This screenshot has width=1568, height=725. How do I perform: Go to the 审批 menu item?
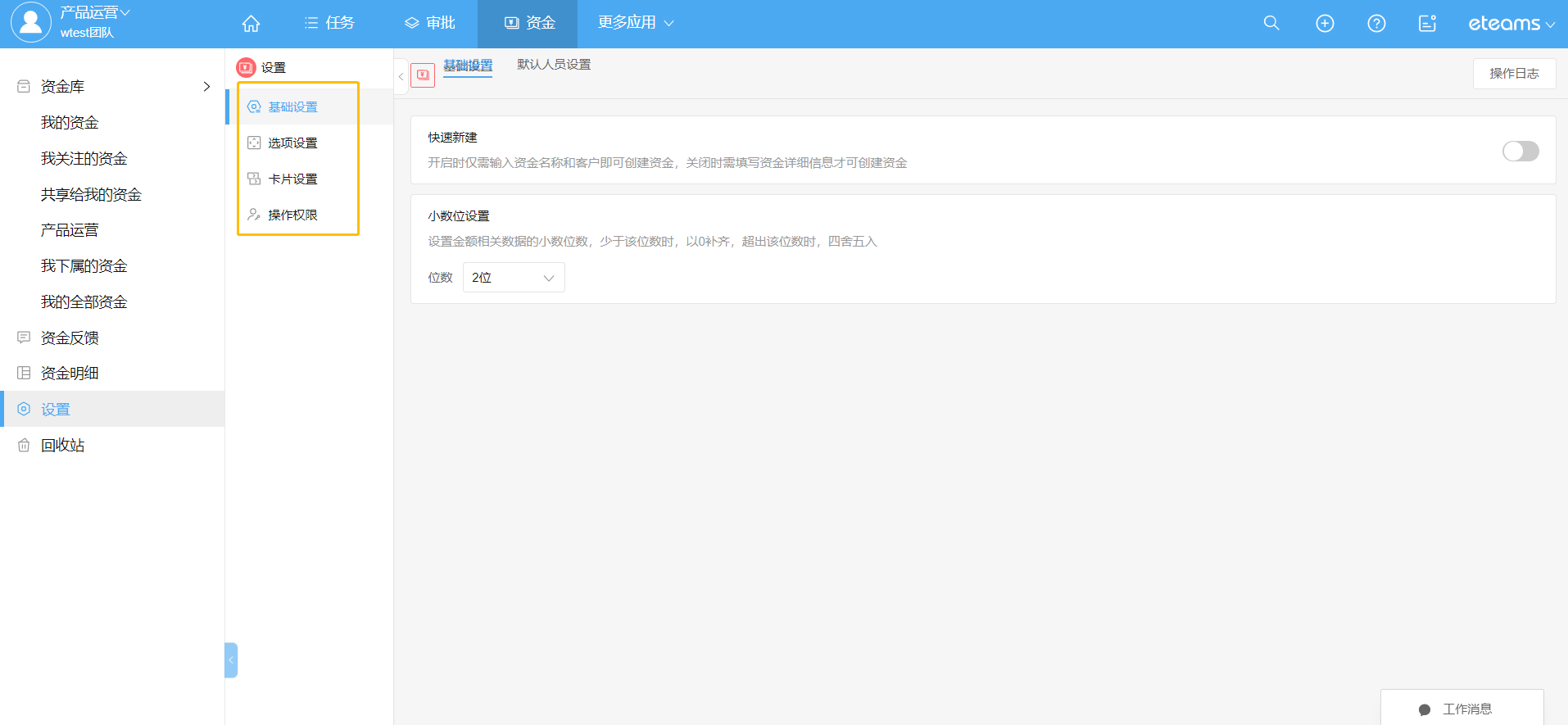430,23
